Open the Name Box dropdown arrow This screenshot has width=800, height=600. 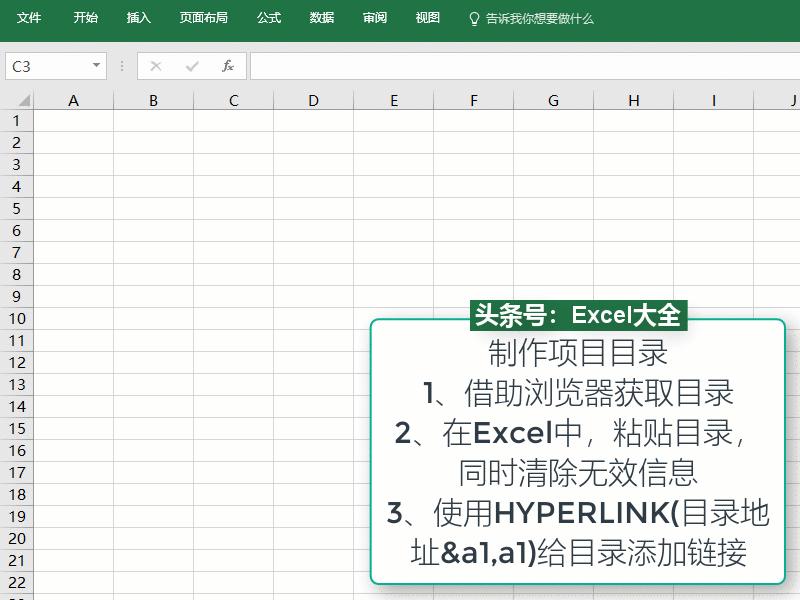tap(95, 64)
